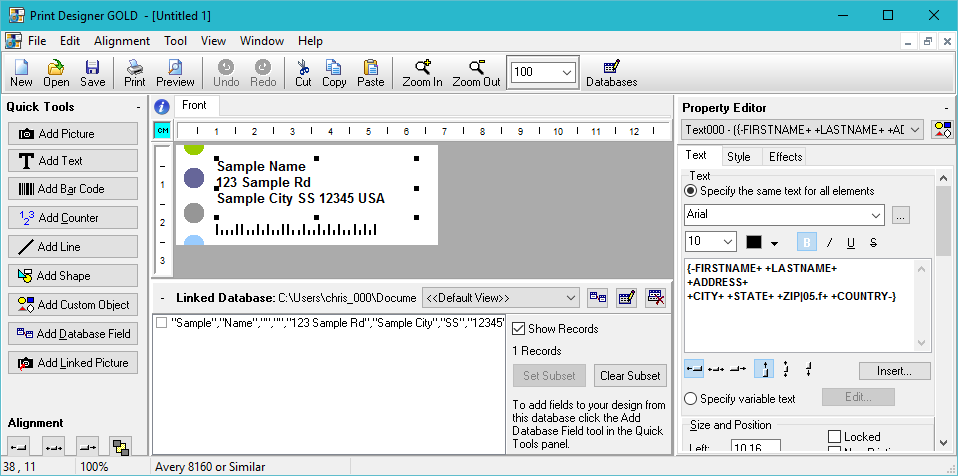Image resolution: width=958 pixels, height=476 pixels.
Task: Set top vertical text alignment
Action: coord(764,368)
